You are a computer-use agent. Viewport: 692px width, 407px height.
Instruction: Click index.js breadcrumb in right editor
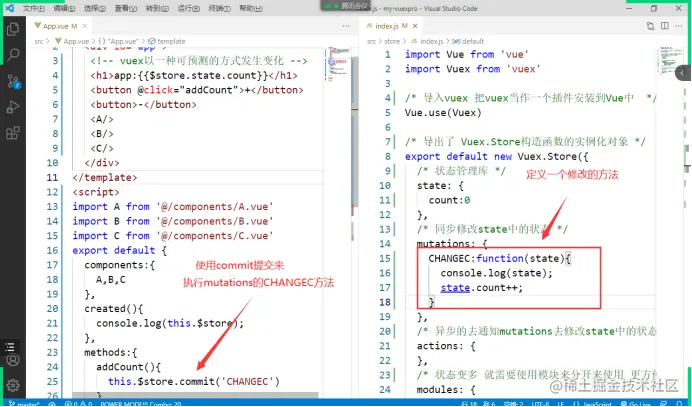coord(427,41)
